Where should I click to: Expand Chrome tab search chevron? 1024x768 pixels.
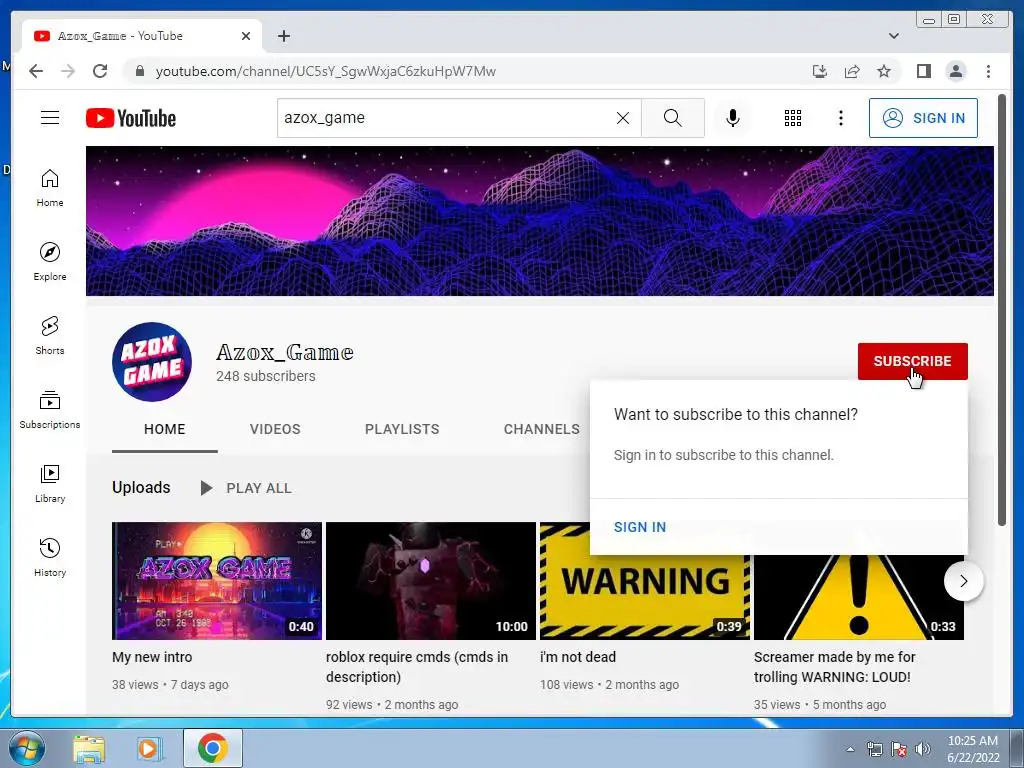[893, 36]
